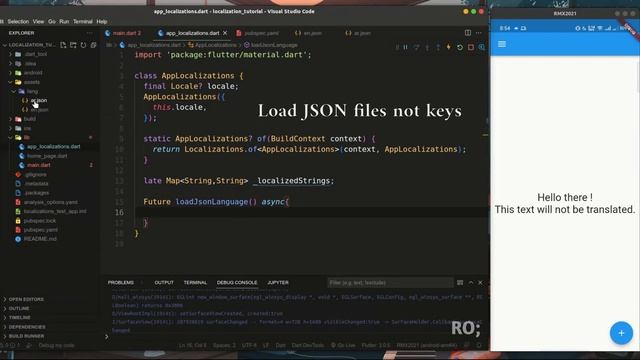Screen dimensions: 640x360
Task: Show the Problems panel tab
Action: 121,282
